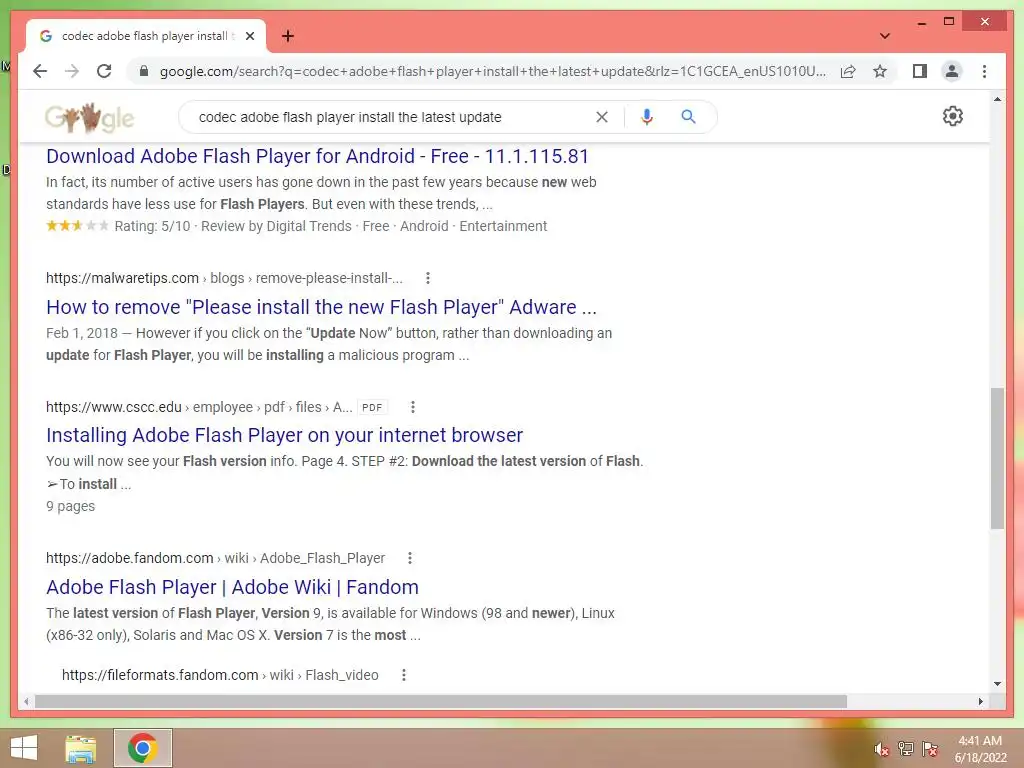The height and width of the screenshot is (768, 1024).
Task: Click the scroll right arrow
Action: (x=980, y=701)
